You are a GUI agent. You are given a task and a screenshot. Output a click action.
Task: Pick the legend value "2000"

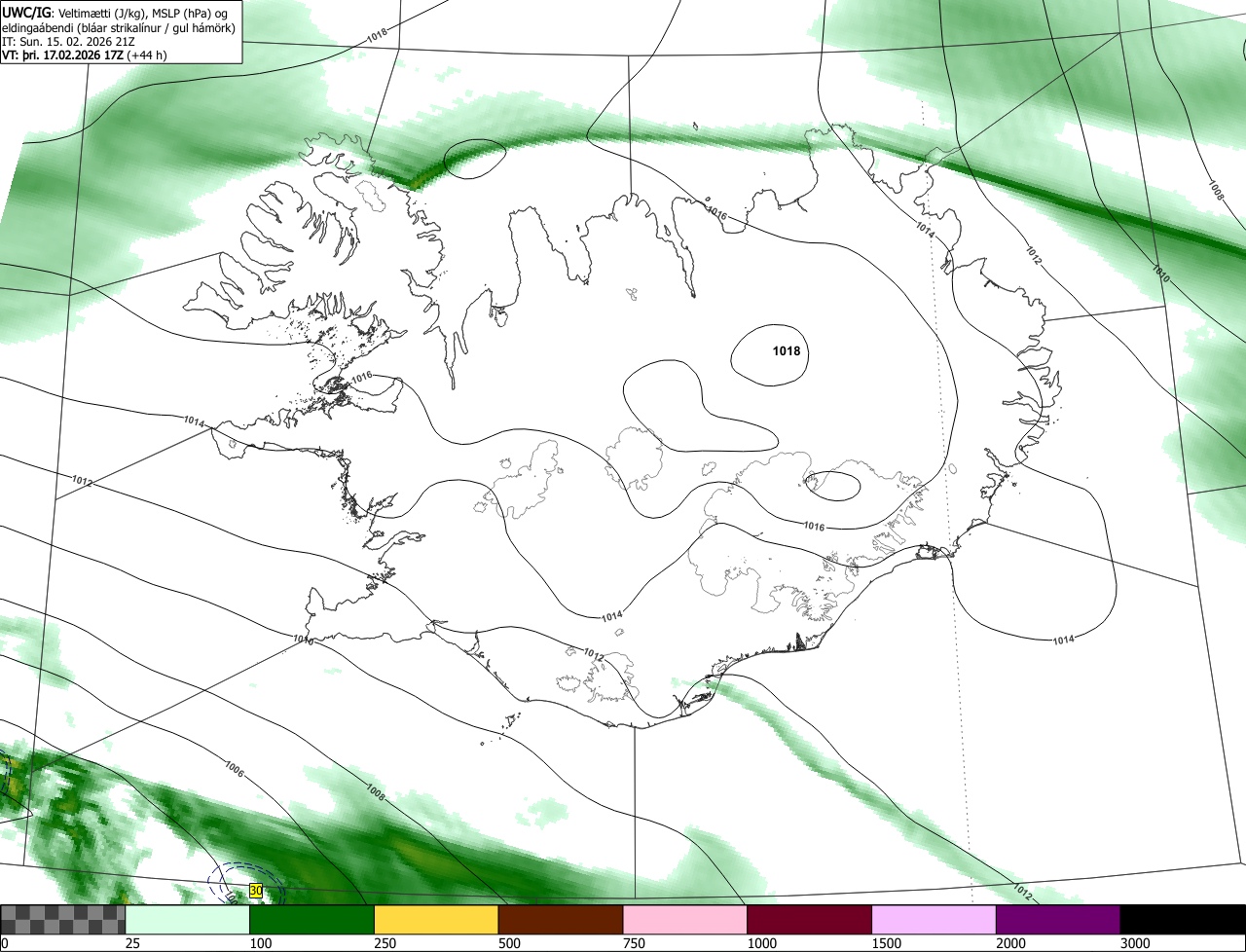pos(1011,943)
